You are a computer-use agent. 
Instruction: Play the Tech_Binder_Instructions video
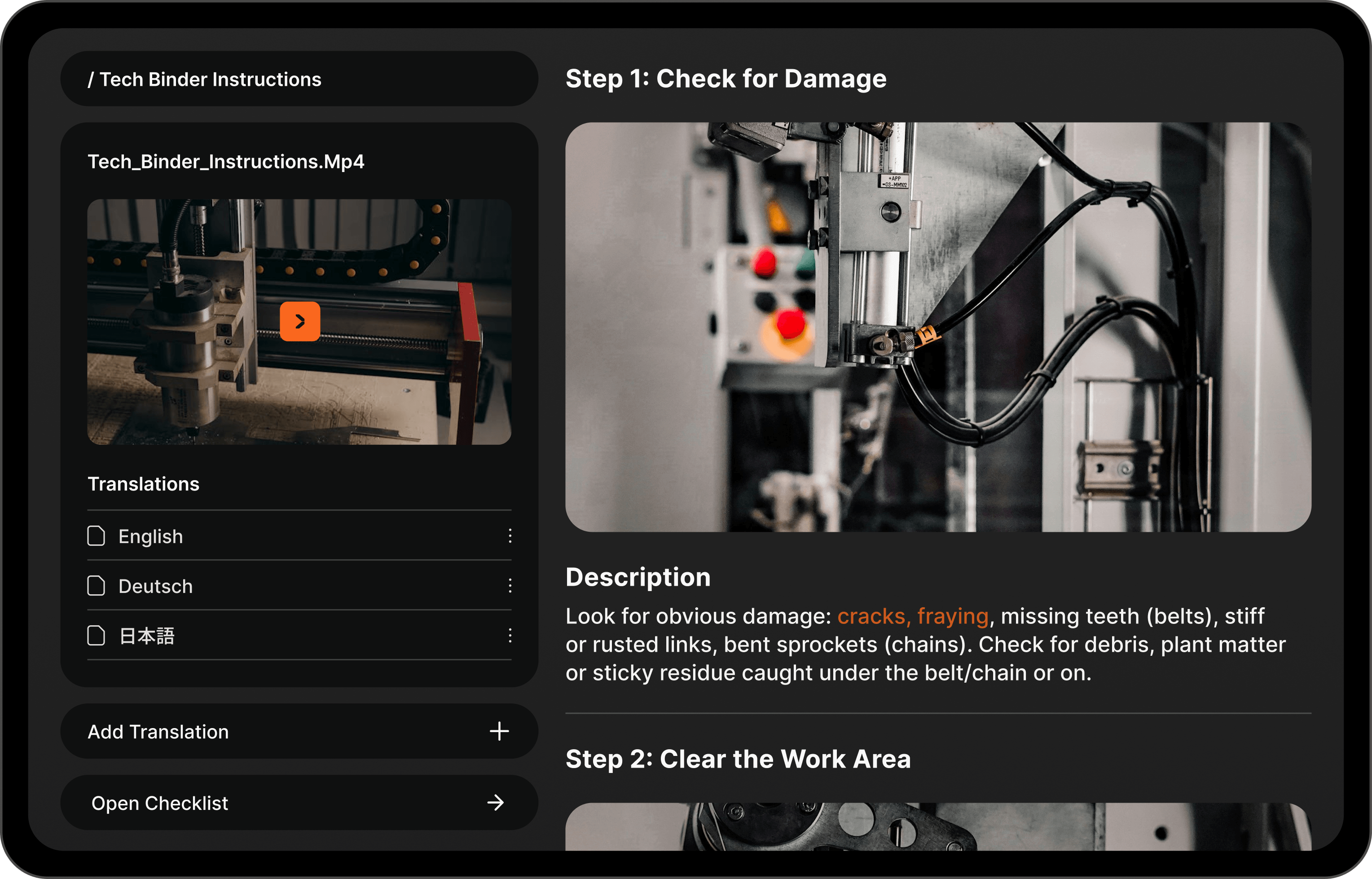(x=299, y=321)
